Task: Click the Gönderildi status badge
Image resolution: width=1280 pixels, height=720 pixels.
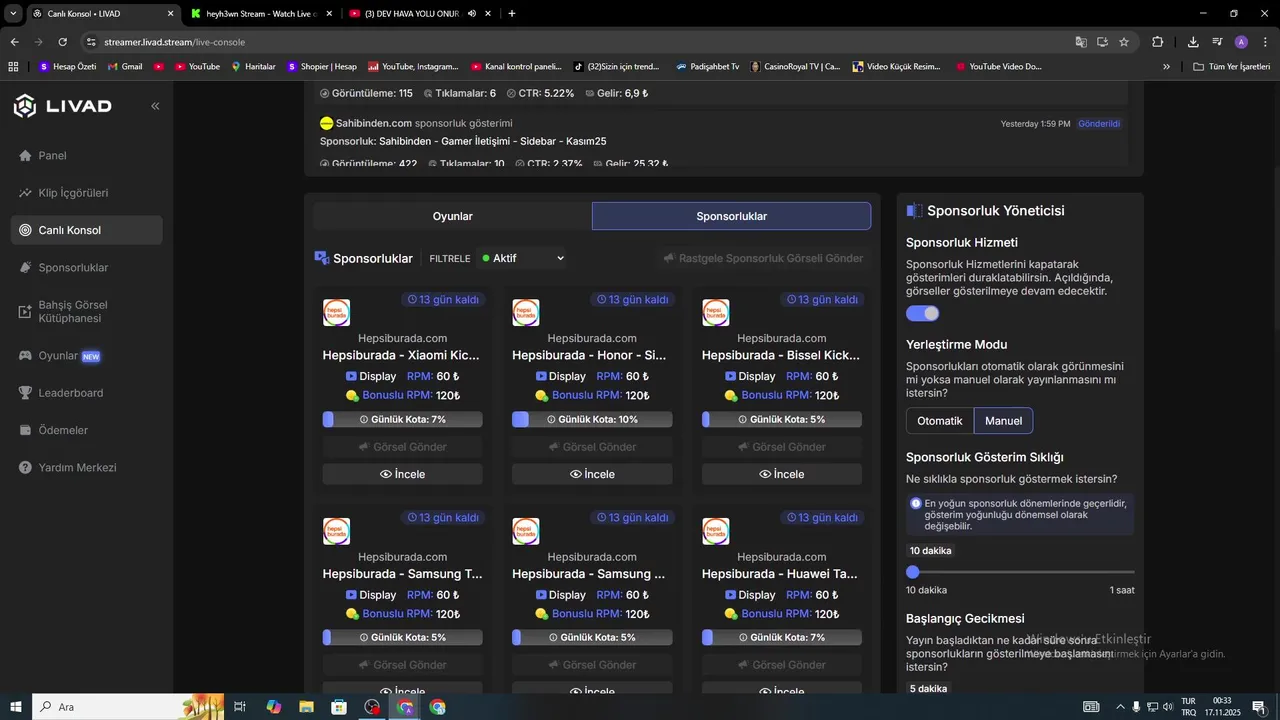Action: [1099, 124]
